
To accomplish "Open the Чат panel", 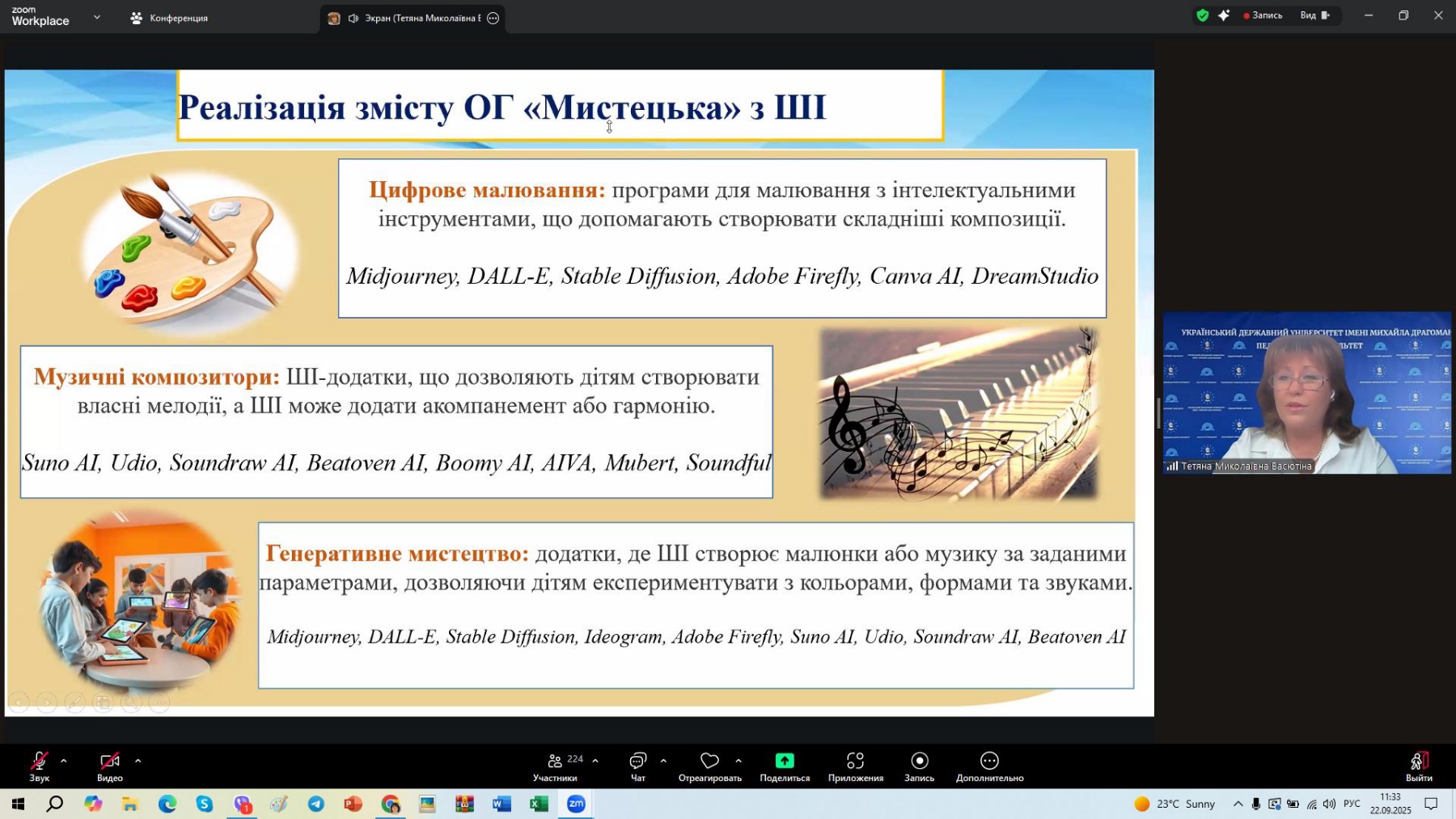I will (638, 766).
